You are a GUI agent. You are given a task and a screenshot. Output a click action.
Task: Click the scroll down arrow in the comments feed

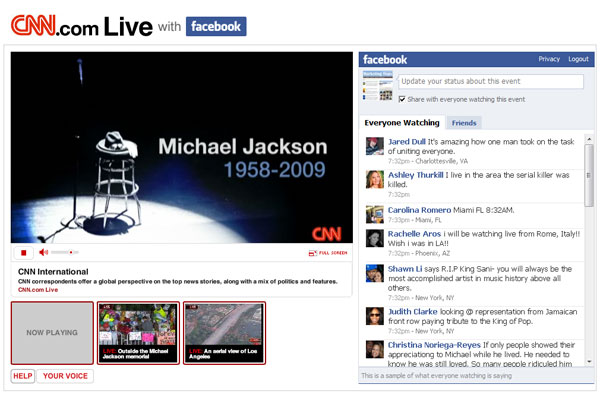point(589,361)
